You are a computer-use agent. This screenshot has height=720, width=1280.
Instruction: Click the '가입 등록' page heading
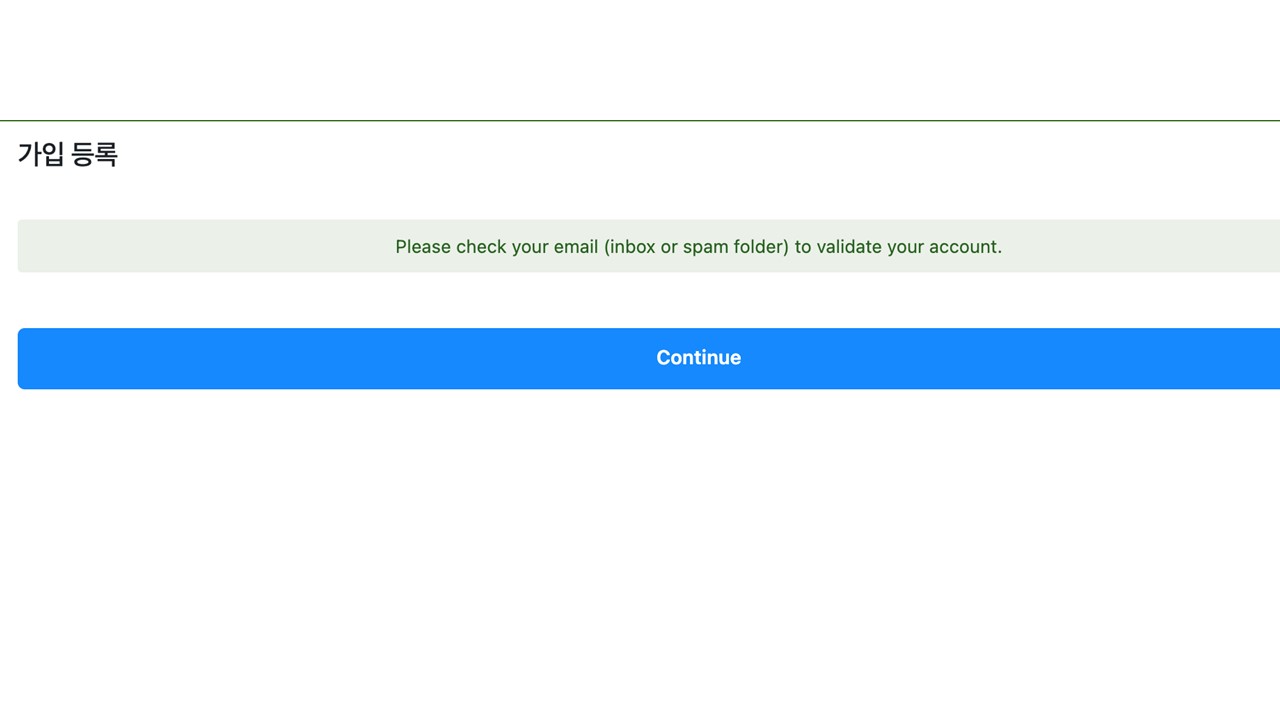coord(68,155)
